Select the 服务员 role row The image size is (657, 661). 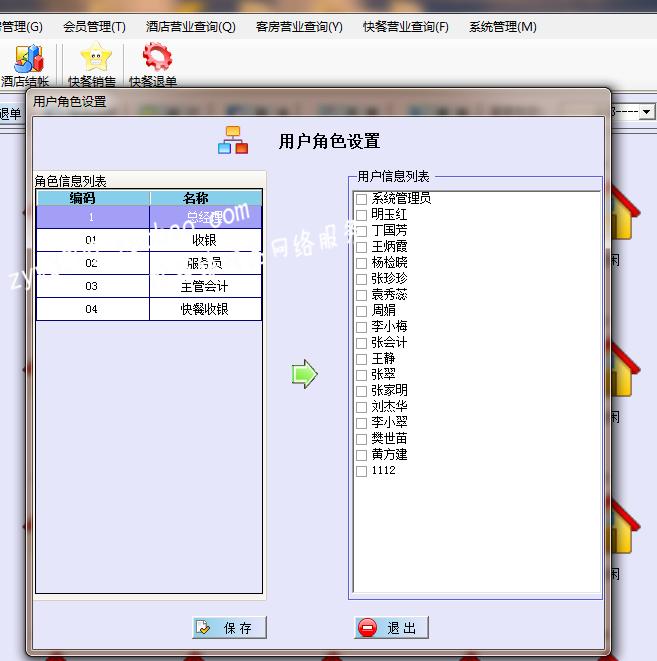point(149,263)
